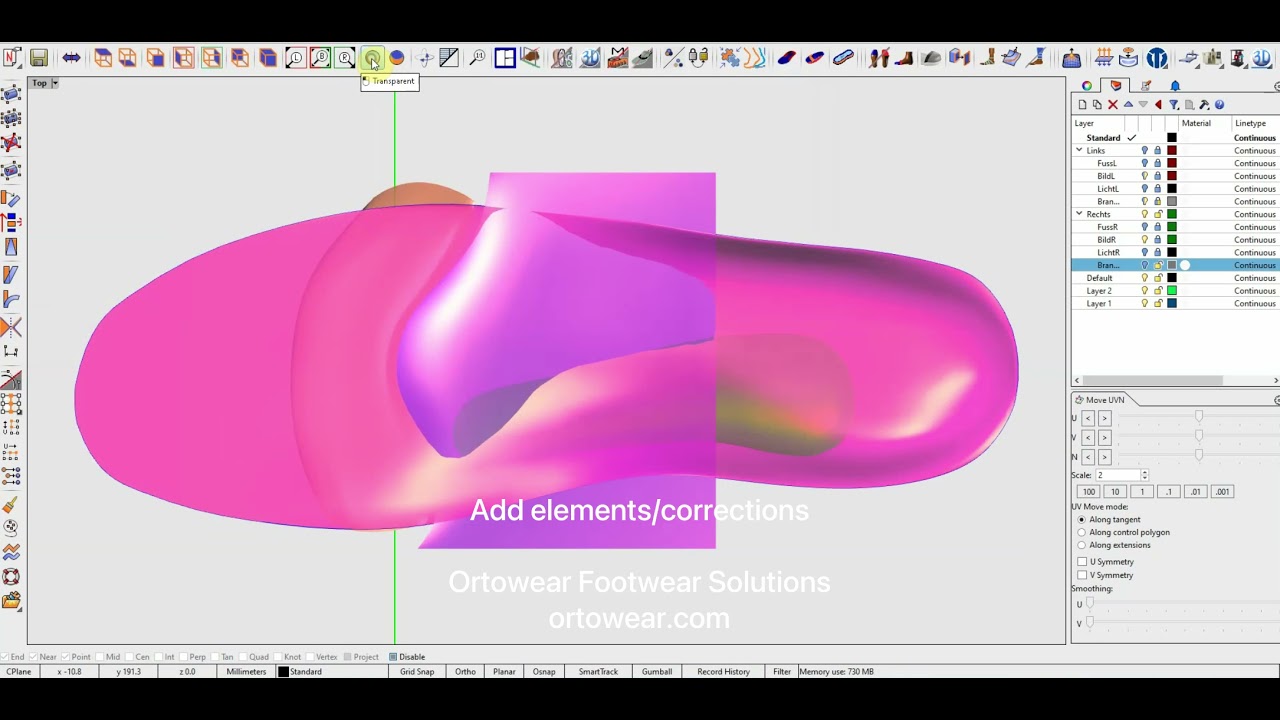Open the layer filter funnel icon
The width and height of the screenshot is (1280, 720).
pyautogui.click(x=1174, y=104)
